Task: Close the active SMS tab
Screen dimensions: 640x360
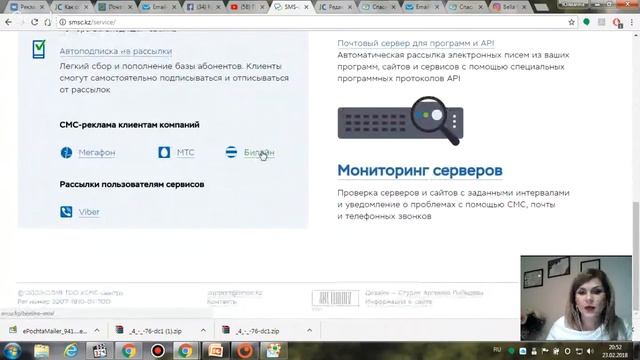Action: [x=306, y=7]
